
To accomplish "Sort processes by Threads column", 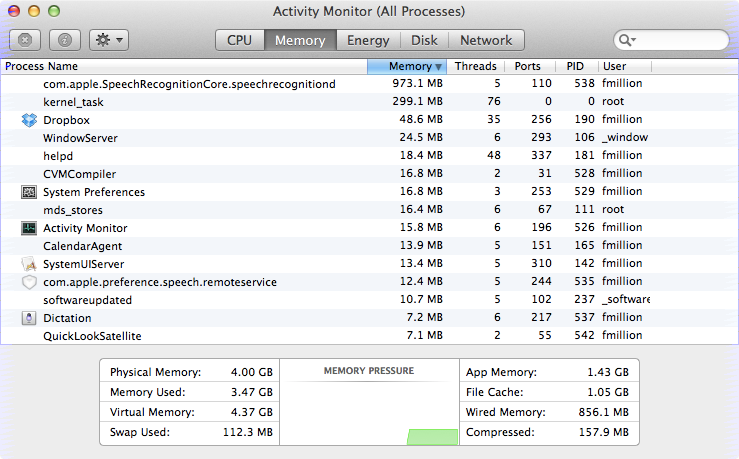I will pyautogui.click(x=475, y=67).
